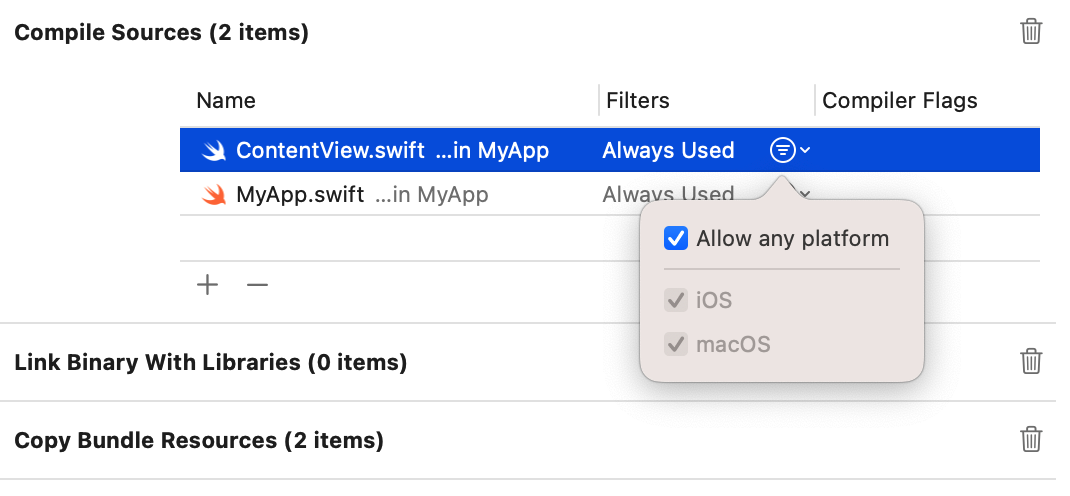The width and height of the screenshot is (1070, 496).
Task: Click the chevron next to ContentView.swift filter icon
Action: click(x=805, y=151)
